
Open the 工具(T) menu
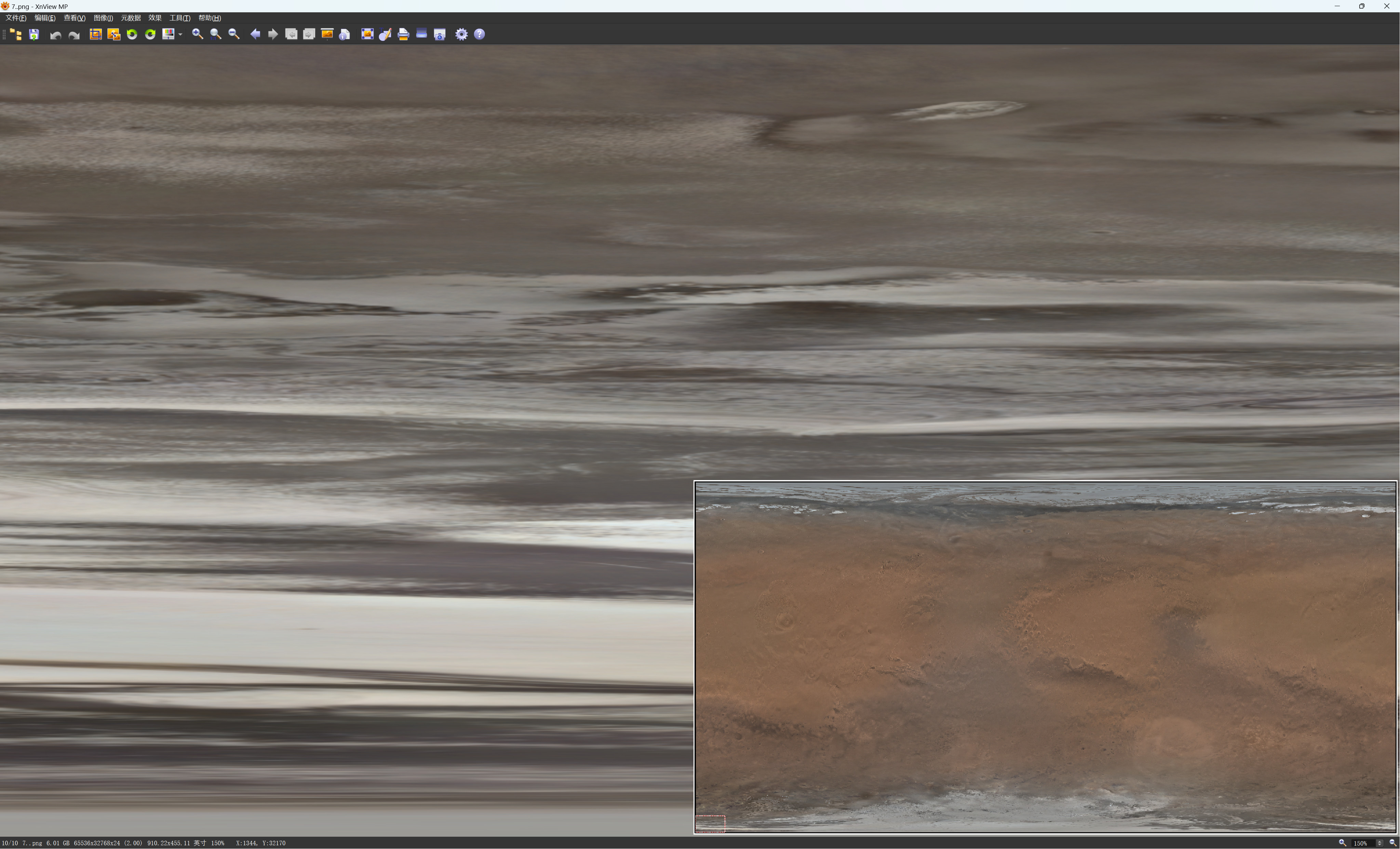[179, 18]
